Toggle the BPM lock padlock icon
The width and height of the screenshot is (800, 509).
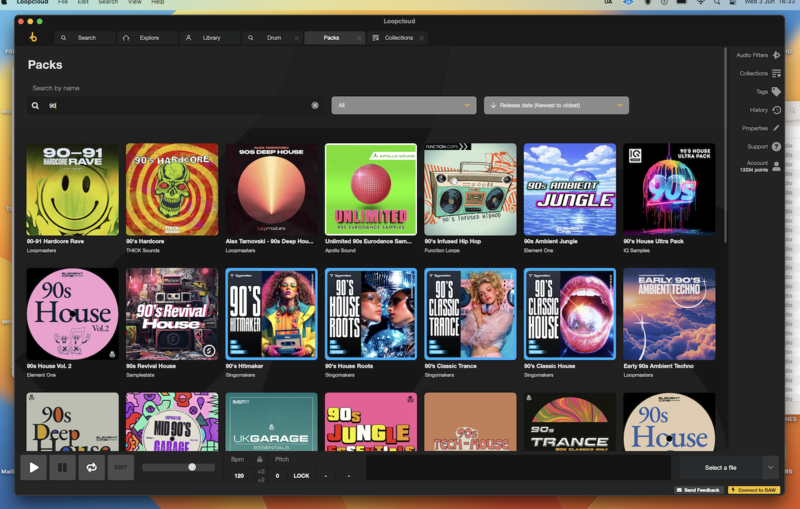tap(260, 460)
